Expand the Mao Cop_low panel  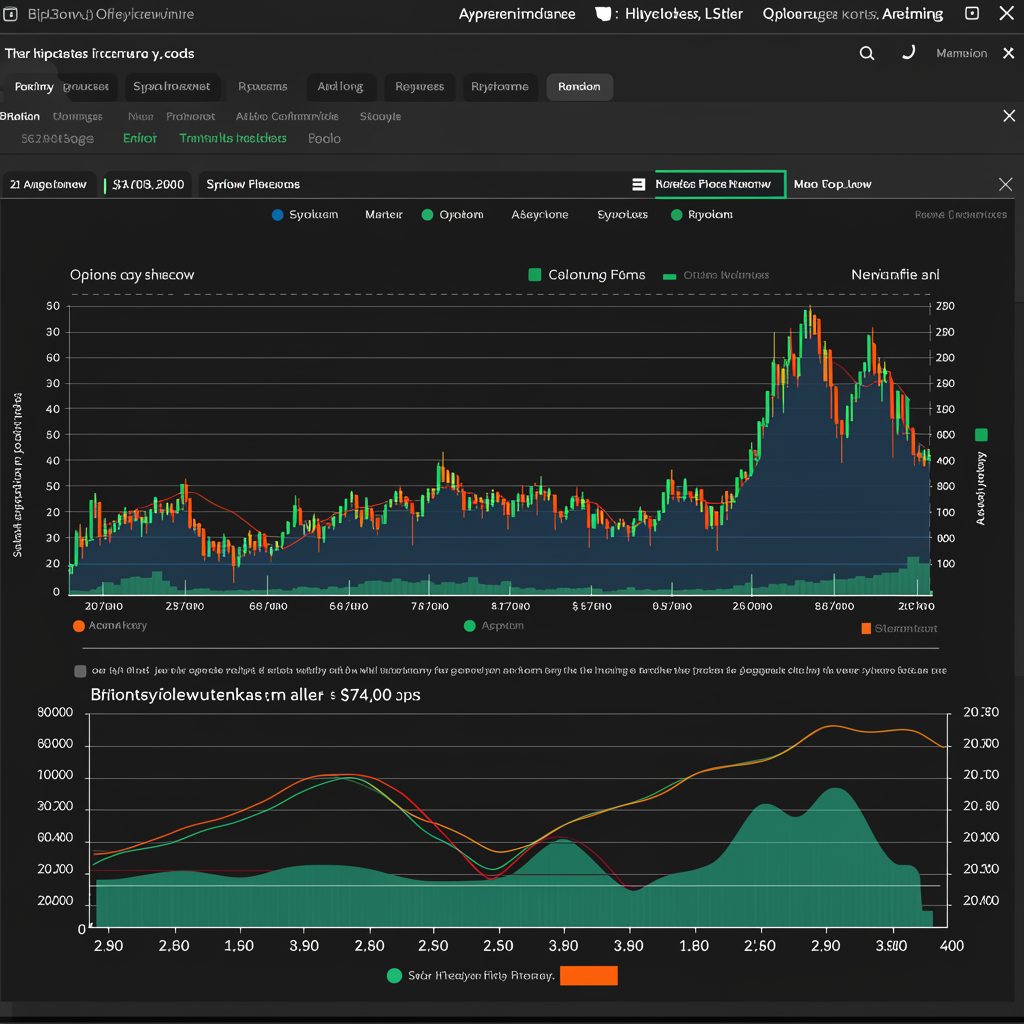[x=832, y=184]
